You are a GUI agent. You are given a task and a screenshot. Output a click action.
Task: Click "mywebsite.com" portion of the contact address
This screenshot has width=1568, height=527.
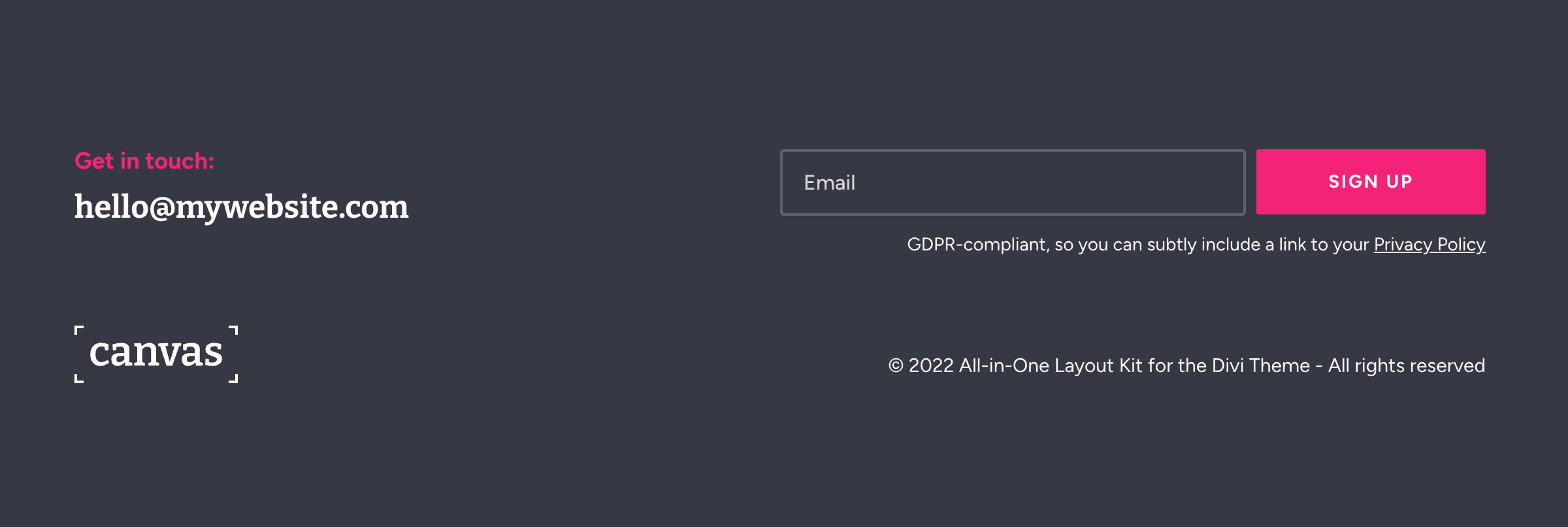pyautogui.click(x=292, y=207)
